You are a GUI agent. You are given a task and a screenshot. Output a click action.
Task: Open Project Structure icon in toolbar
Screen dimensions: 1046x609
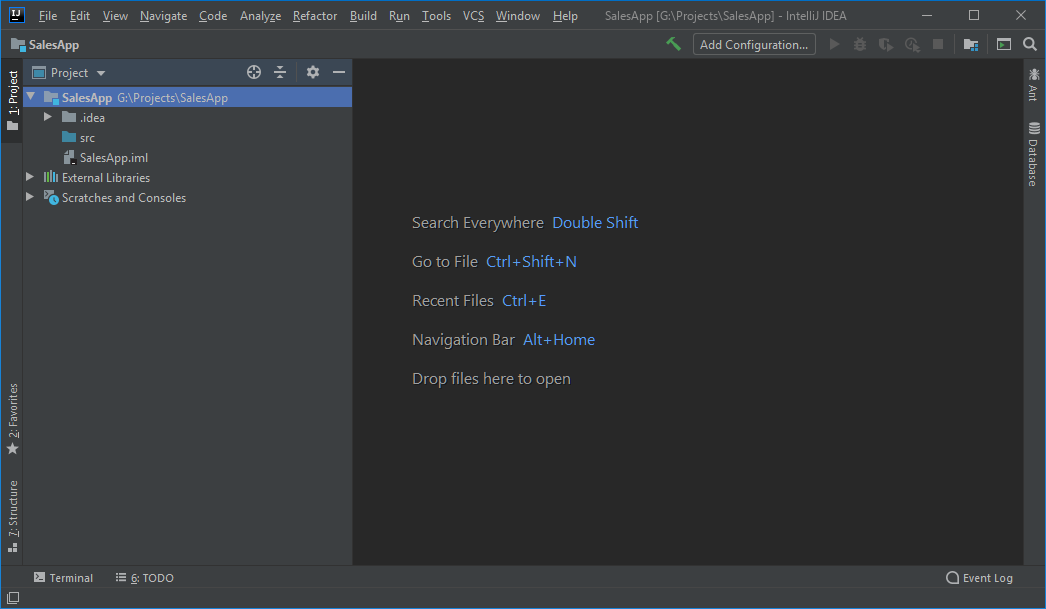point(971,45)
